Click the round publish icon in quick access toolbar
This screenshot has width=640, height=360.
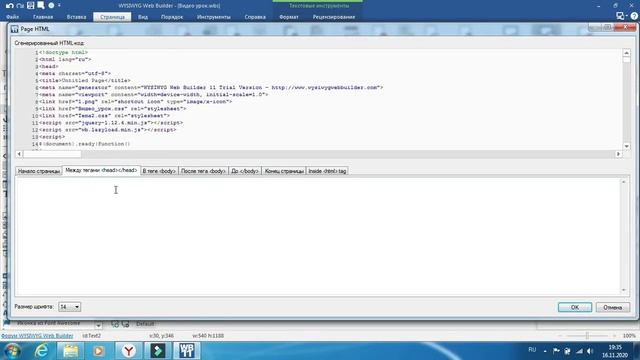51,5
